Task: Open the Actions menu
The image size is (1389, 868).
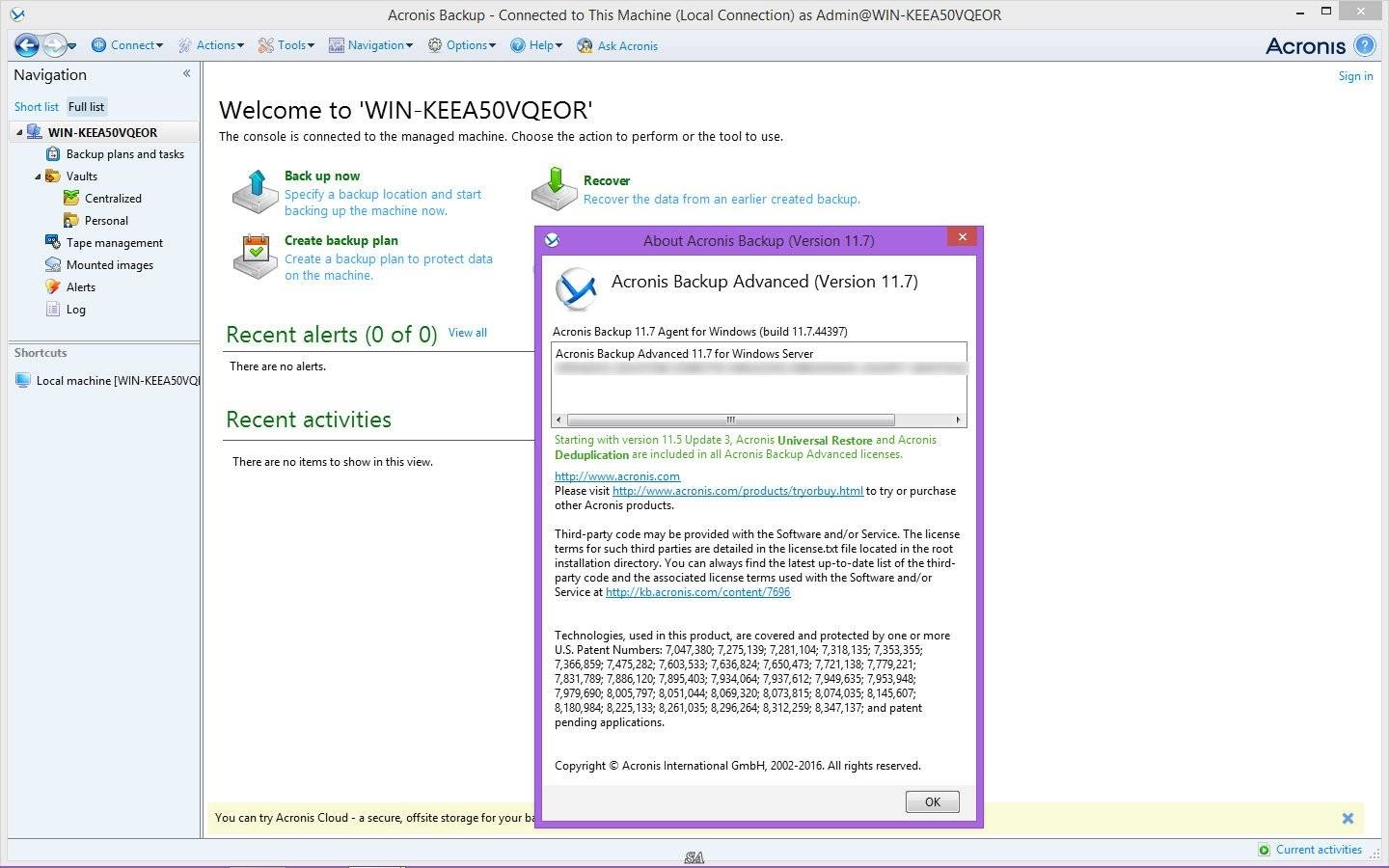Action: point(211,45)
